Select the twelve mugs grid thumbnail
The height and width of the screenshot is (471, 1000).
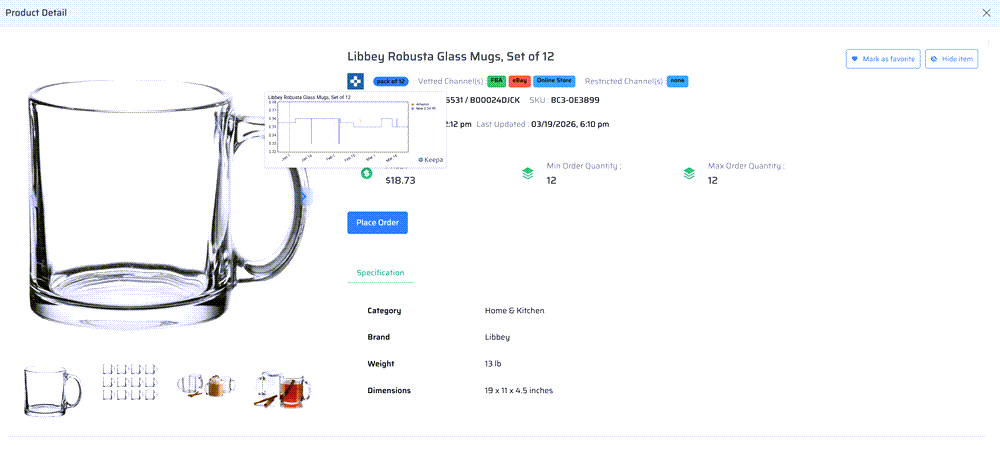tap(130, 381)
